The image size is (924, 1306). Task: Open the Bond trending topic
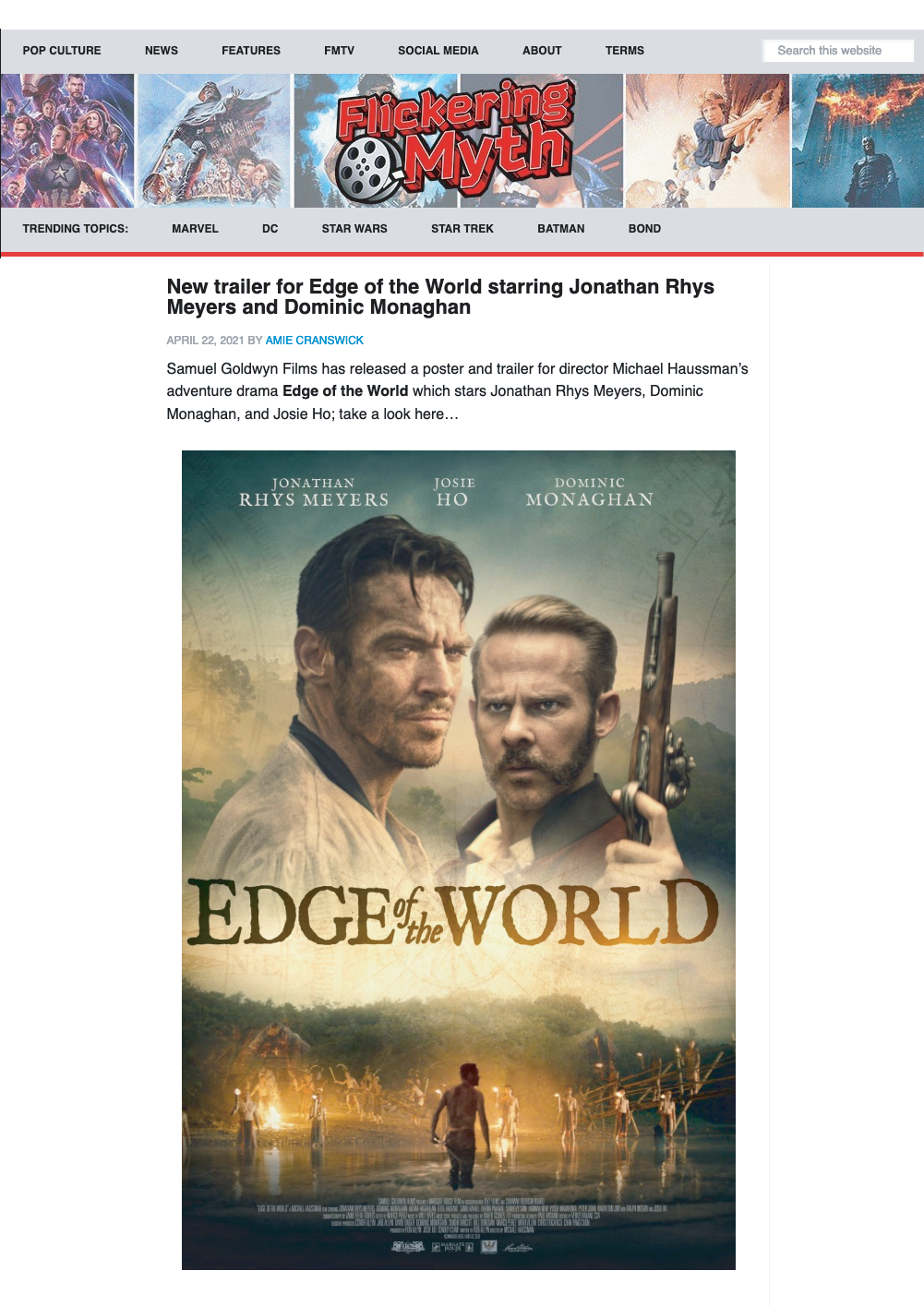644,229
